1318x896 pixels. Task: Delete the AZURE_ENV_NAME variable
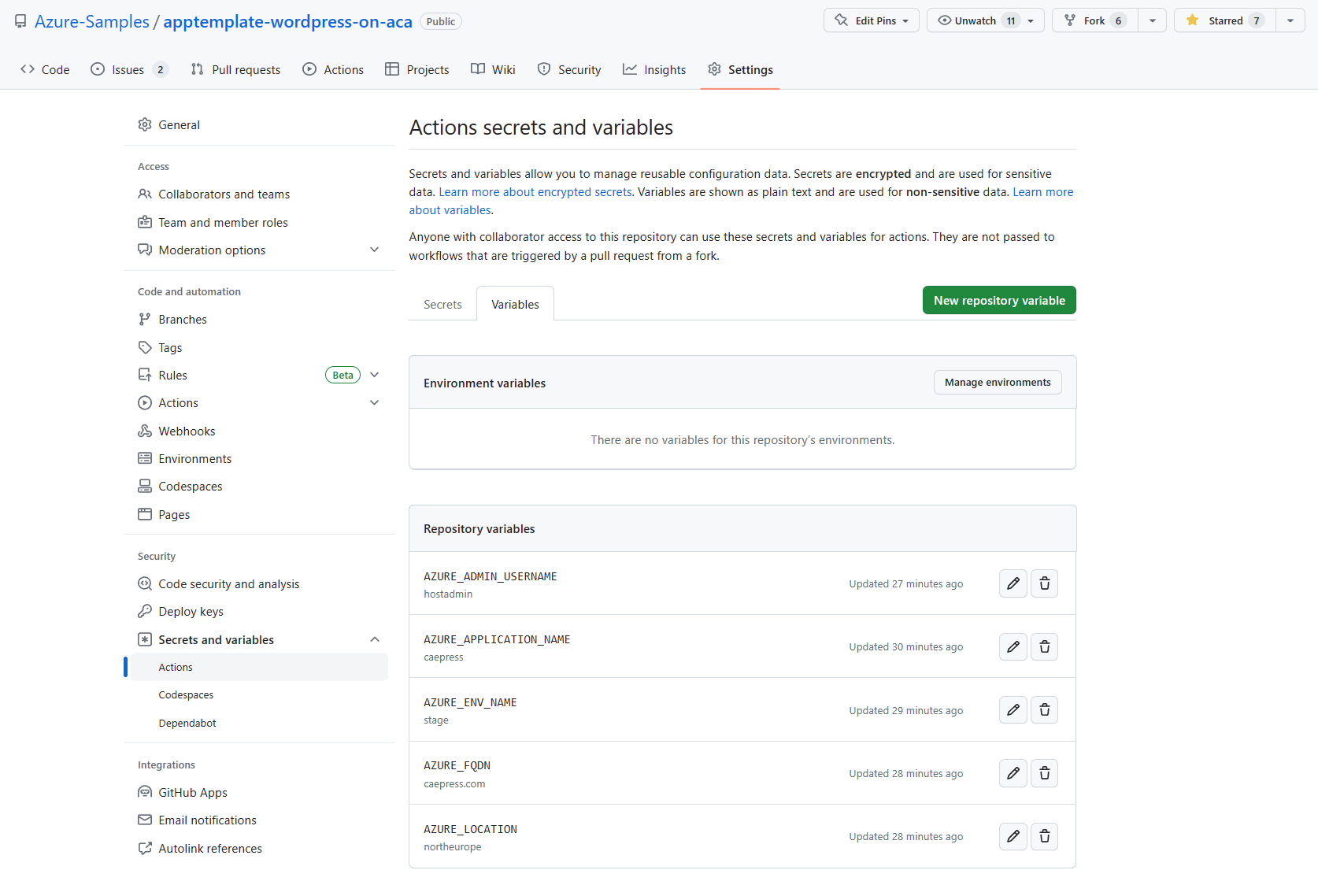tap(1044, 710)
